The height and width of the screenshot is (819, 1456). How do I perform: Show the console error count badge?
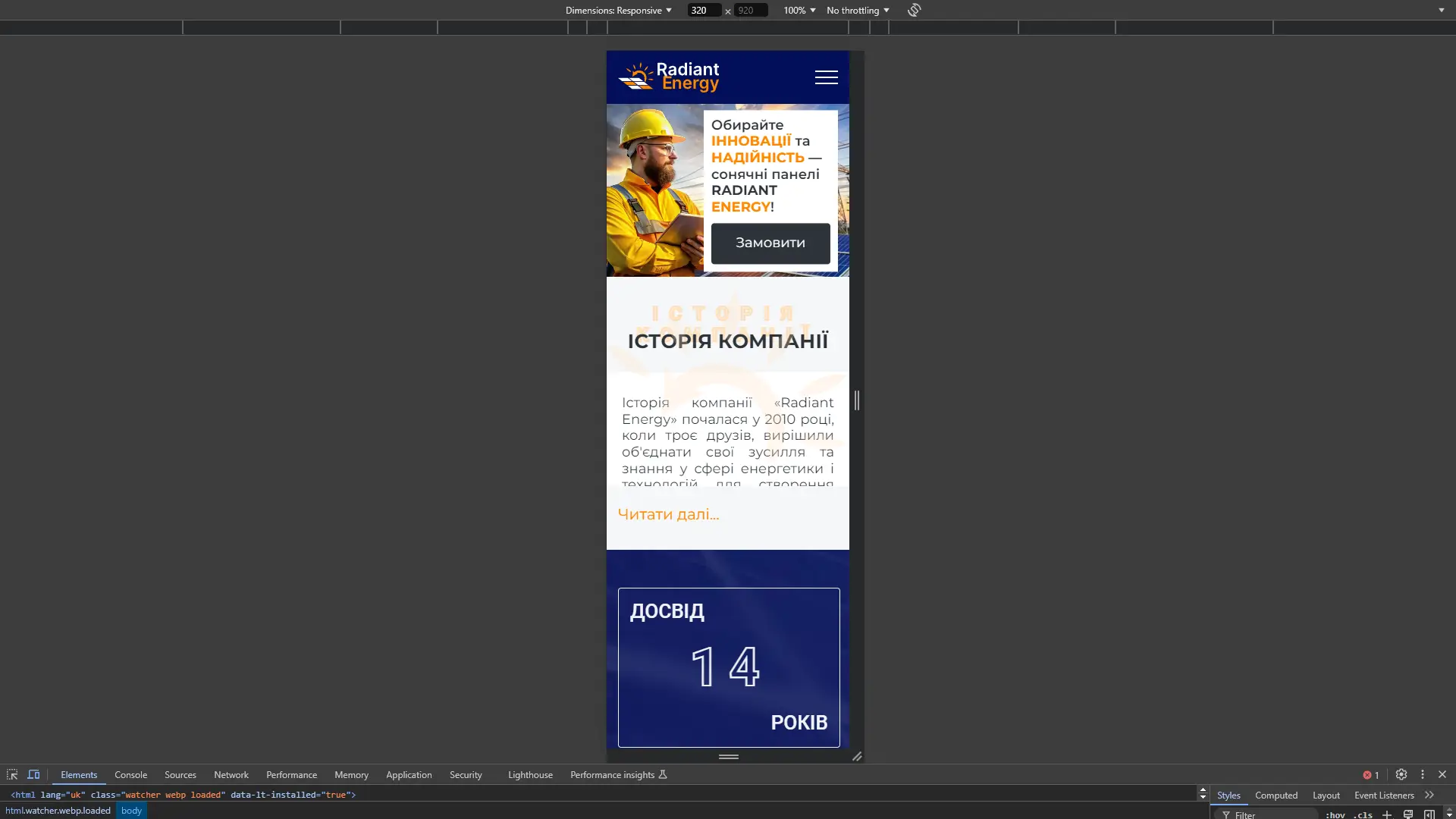(1371, 775)
